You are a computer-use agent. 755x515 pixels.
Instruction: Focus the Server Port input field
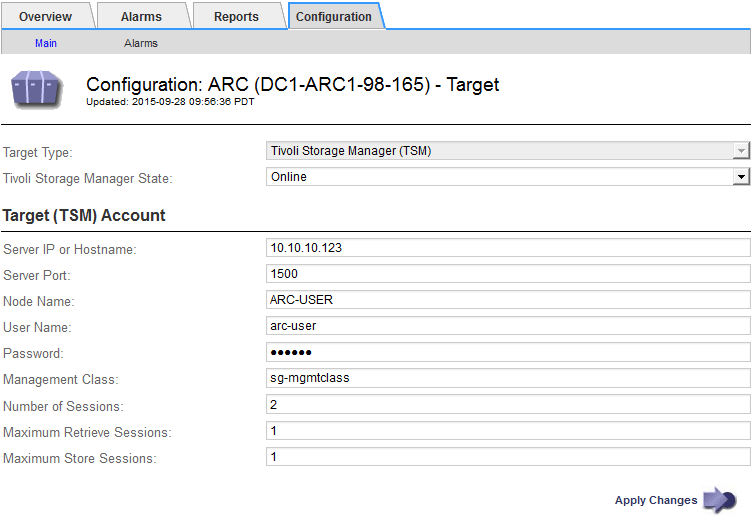(508, 274)
